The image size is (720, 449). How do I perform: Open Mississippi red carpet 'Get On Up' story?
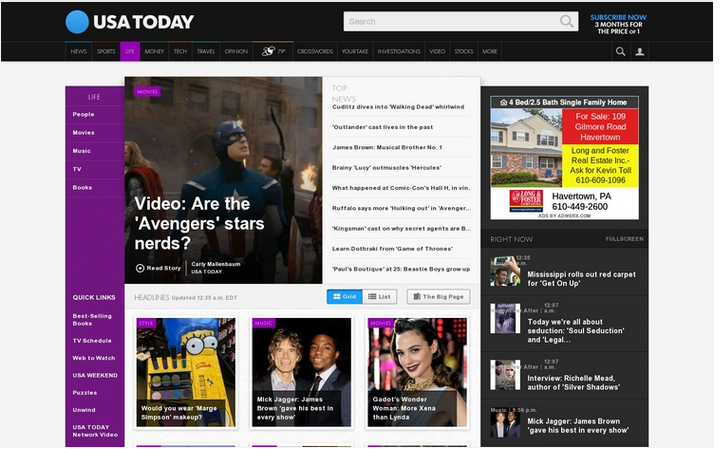click(581, 279)
